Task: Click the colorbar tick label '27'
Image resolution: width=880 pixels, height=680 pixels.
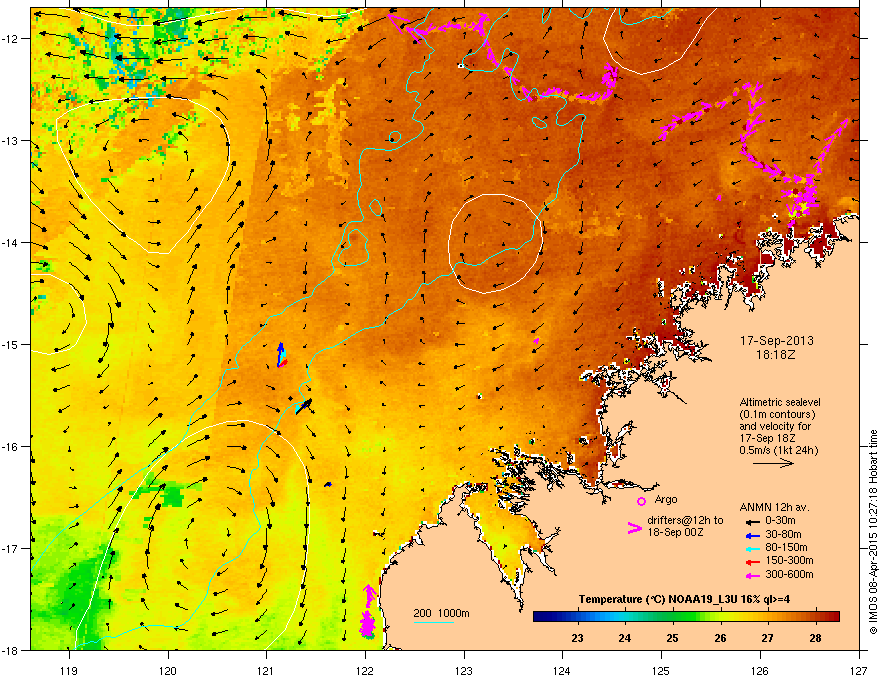Action: click(767, 638)
